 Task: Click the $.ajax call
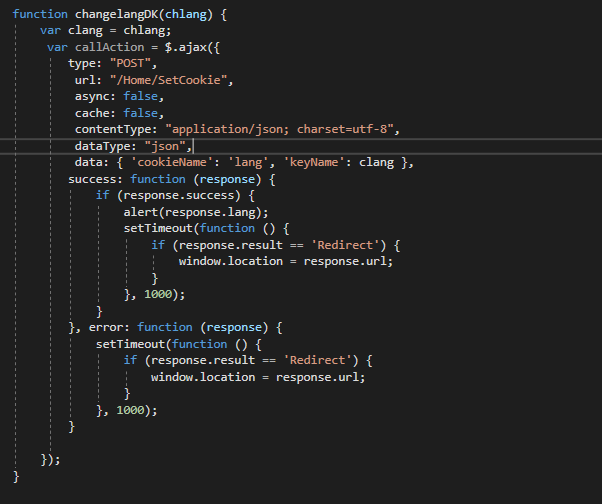[x=186, y=48]
